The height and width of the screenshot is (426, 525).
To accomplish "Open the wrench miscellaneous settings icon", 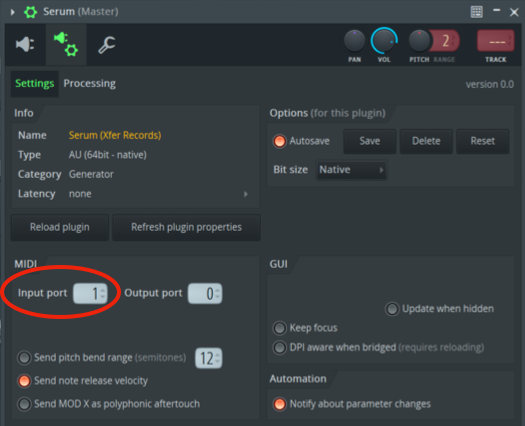I will (107, 45).
